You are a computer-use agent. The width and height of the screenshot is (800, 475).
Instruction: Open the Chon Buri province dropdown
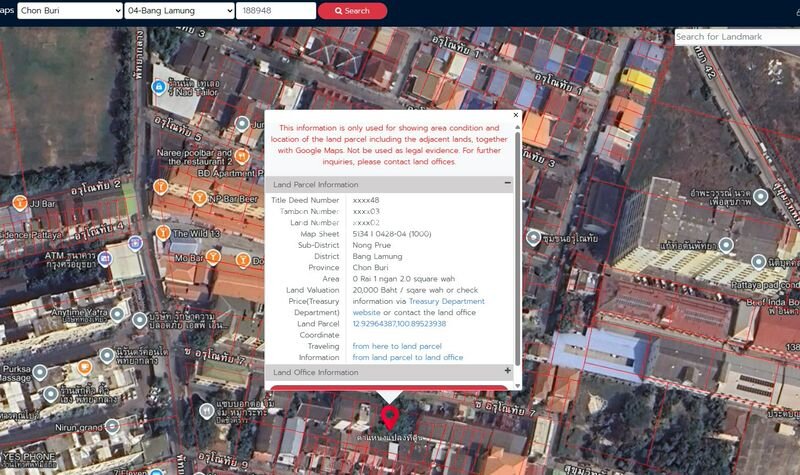click(70, 11)
